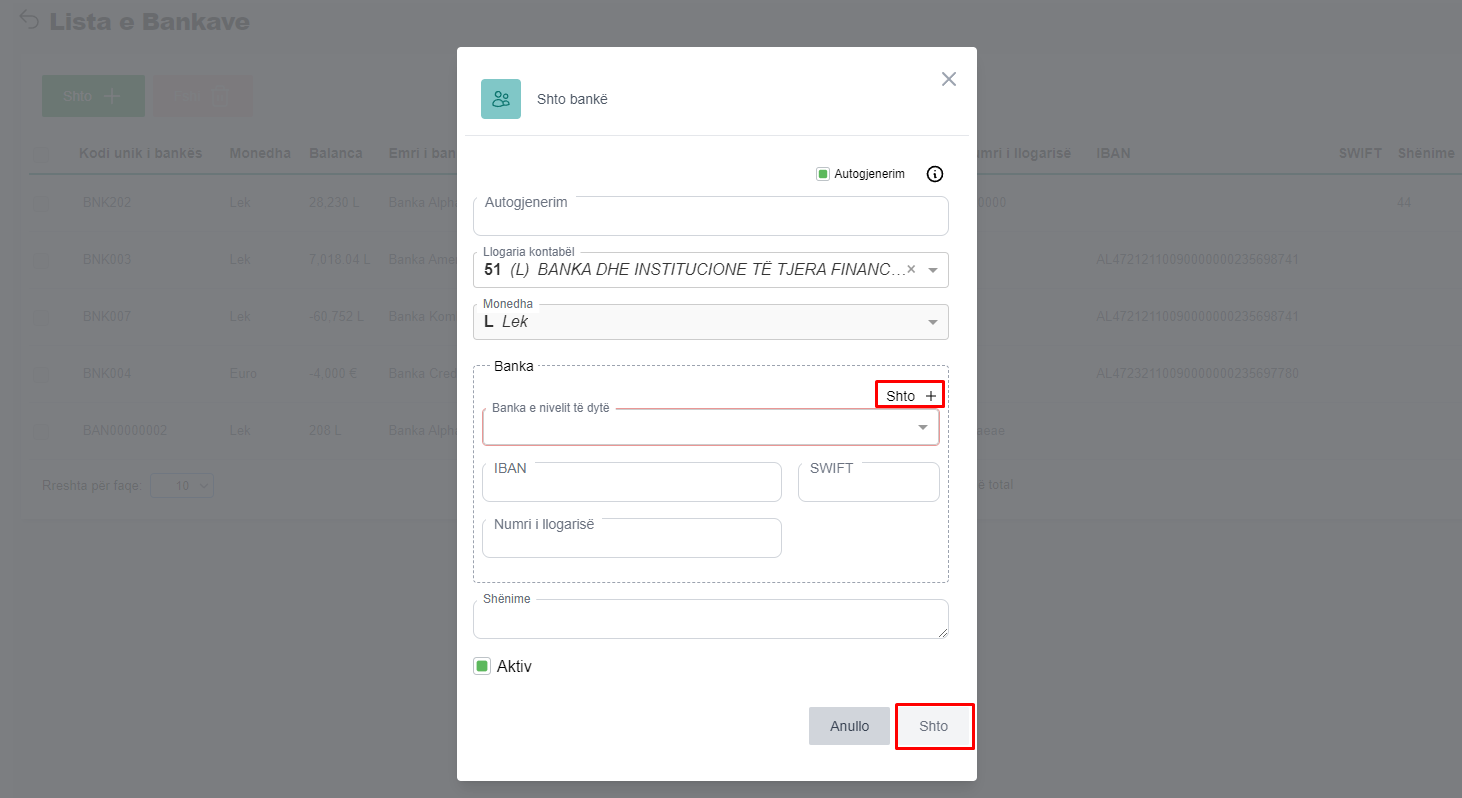
Task: Click the plus Shto button in Banka section
Action: (x=910, y=396)
